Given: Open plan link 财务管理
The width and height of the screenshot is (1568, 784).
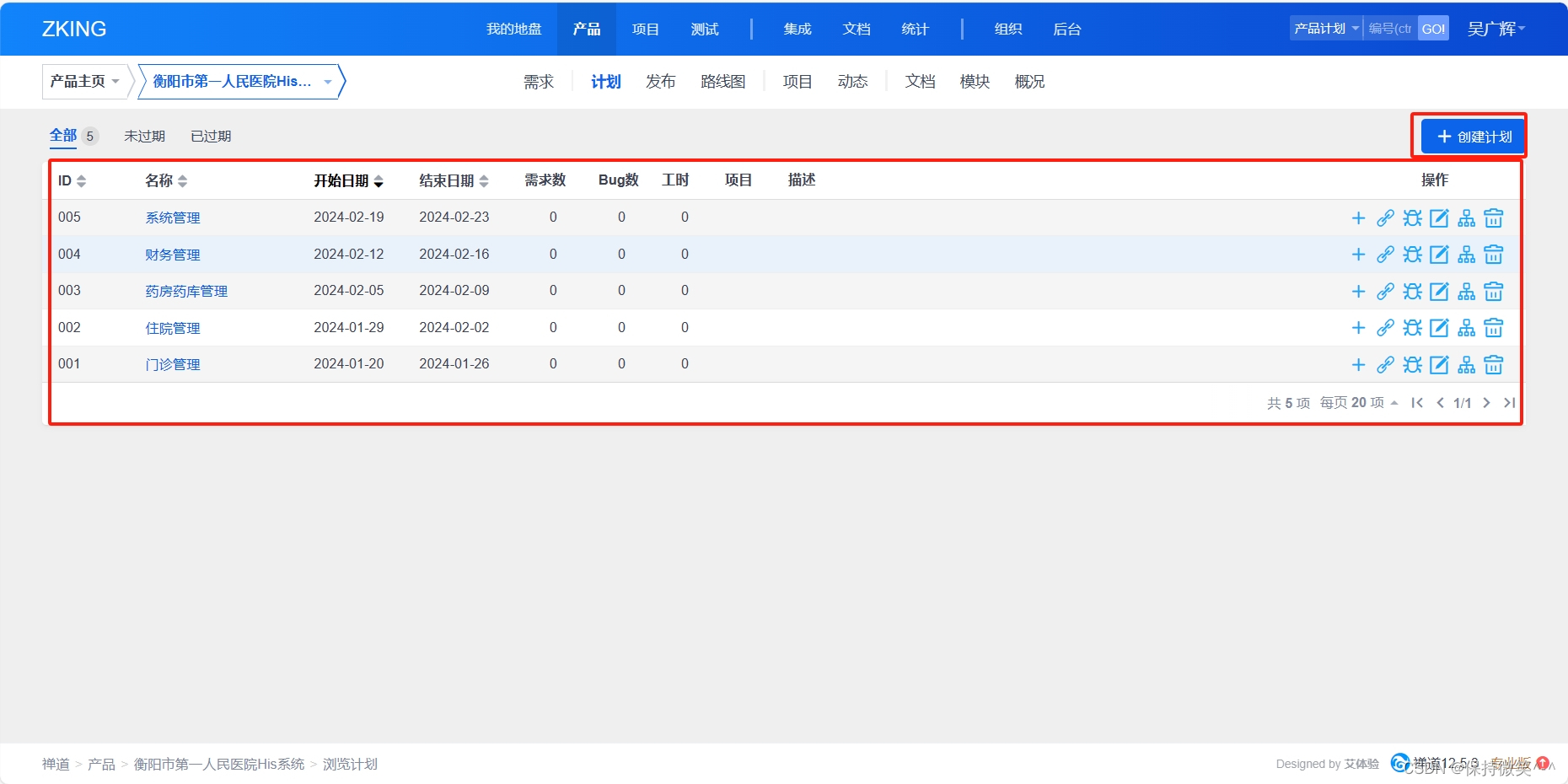Looking at the screenshot, I should (x=173, y=255).
